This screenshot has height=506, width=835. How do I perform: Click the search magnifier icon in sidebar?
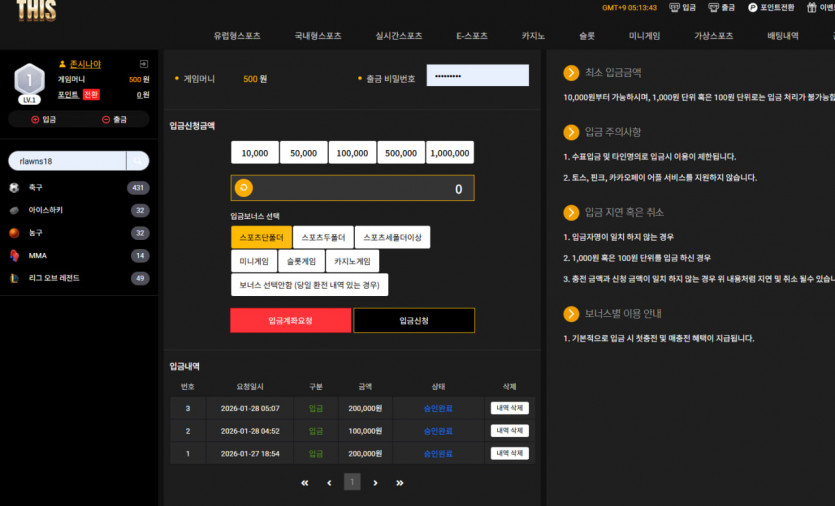point(138,161)
